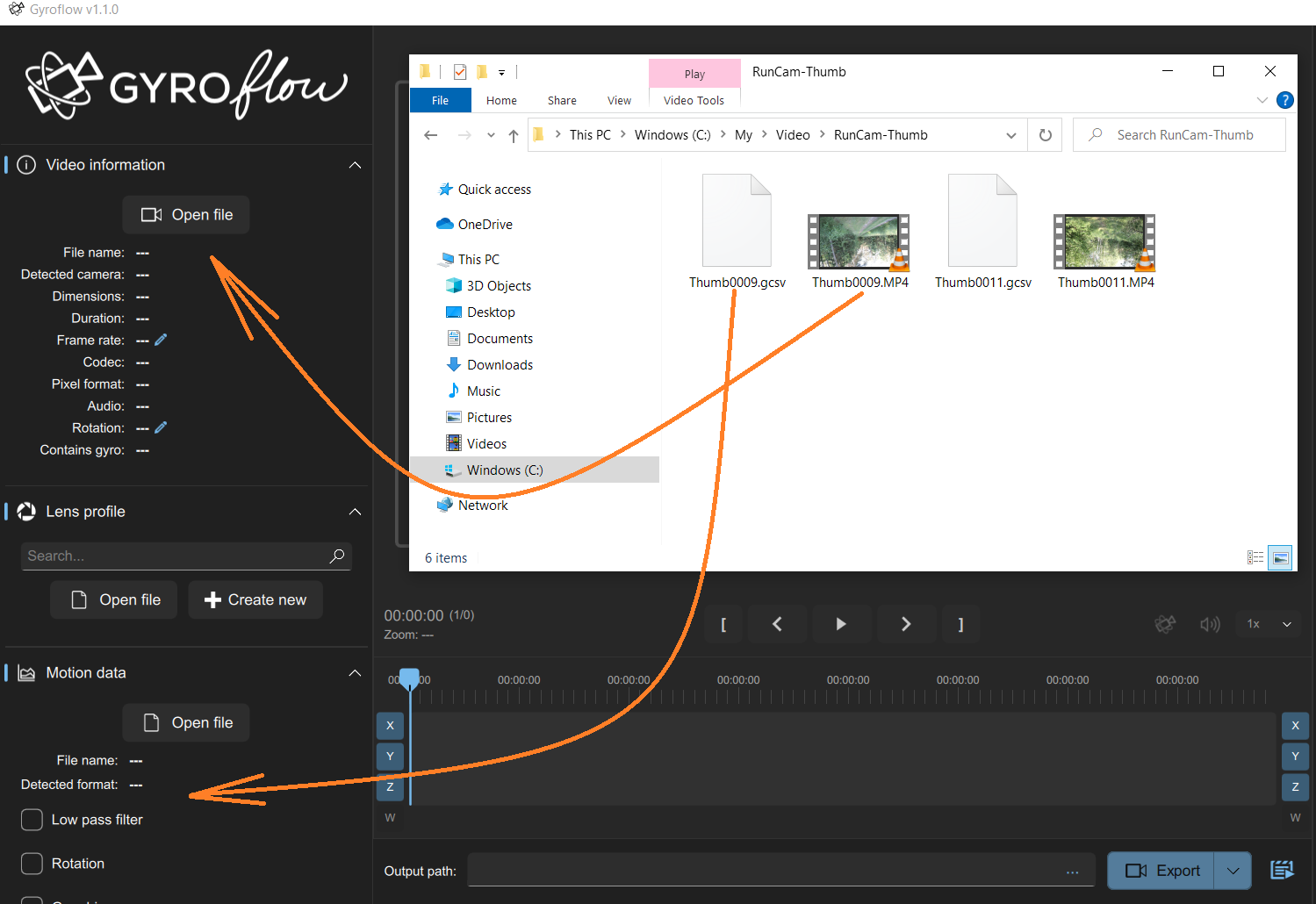Click the search magnifier in Lens profile
The height and width of the screenshot is (904, 1316).
point(336,556)
